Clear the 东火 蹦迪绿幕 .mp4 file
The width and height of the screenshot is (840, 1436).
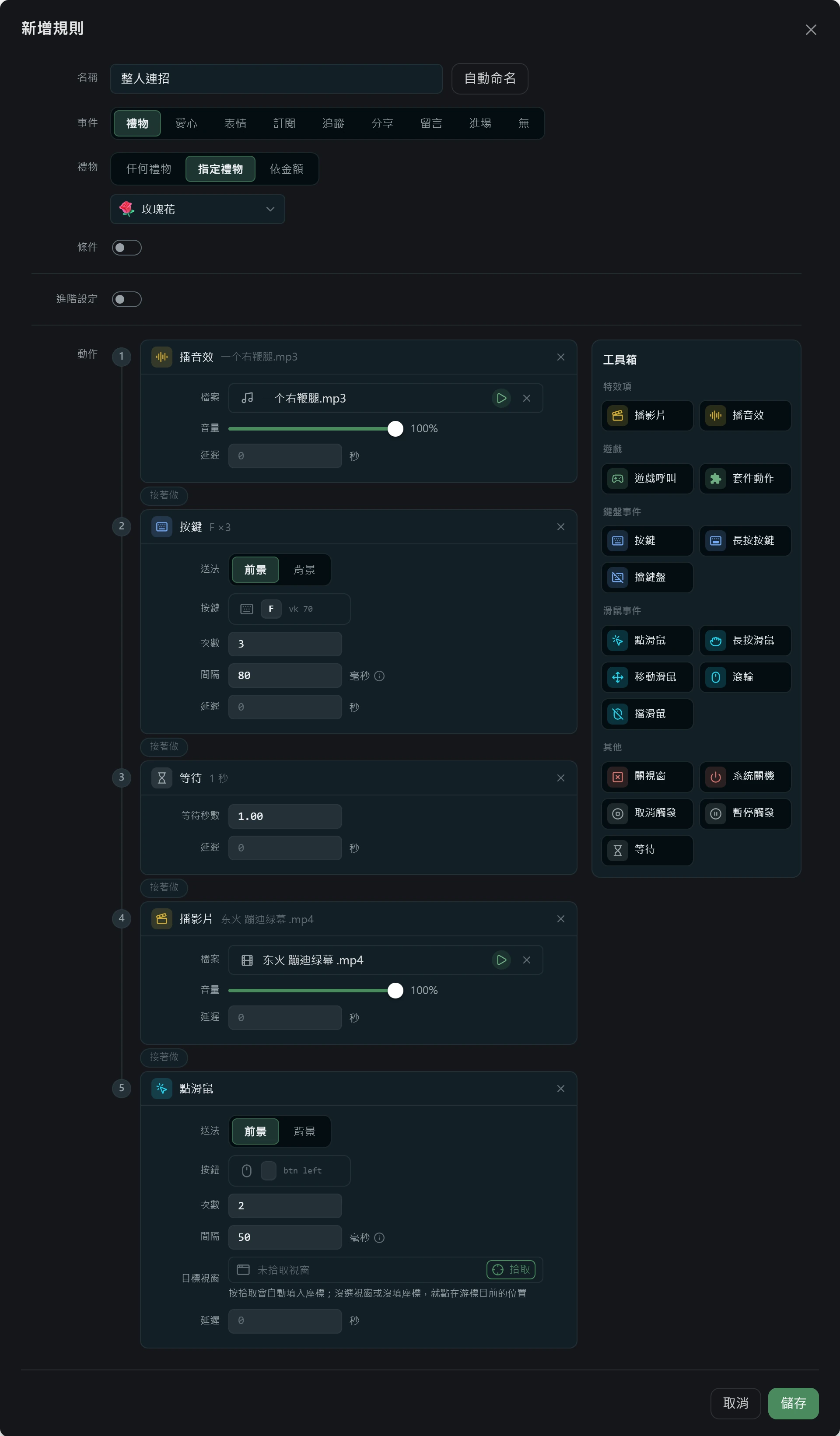527,960
